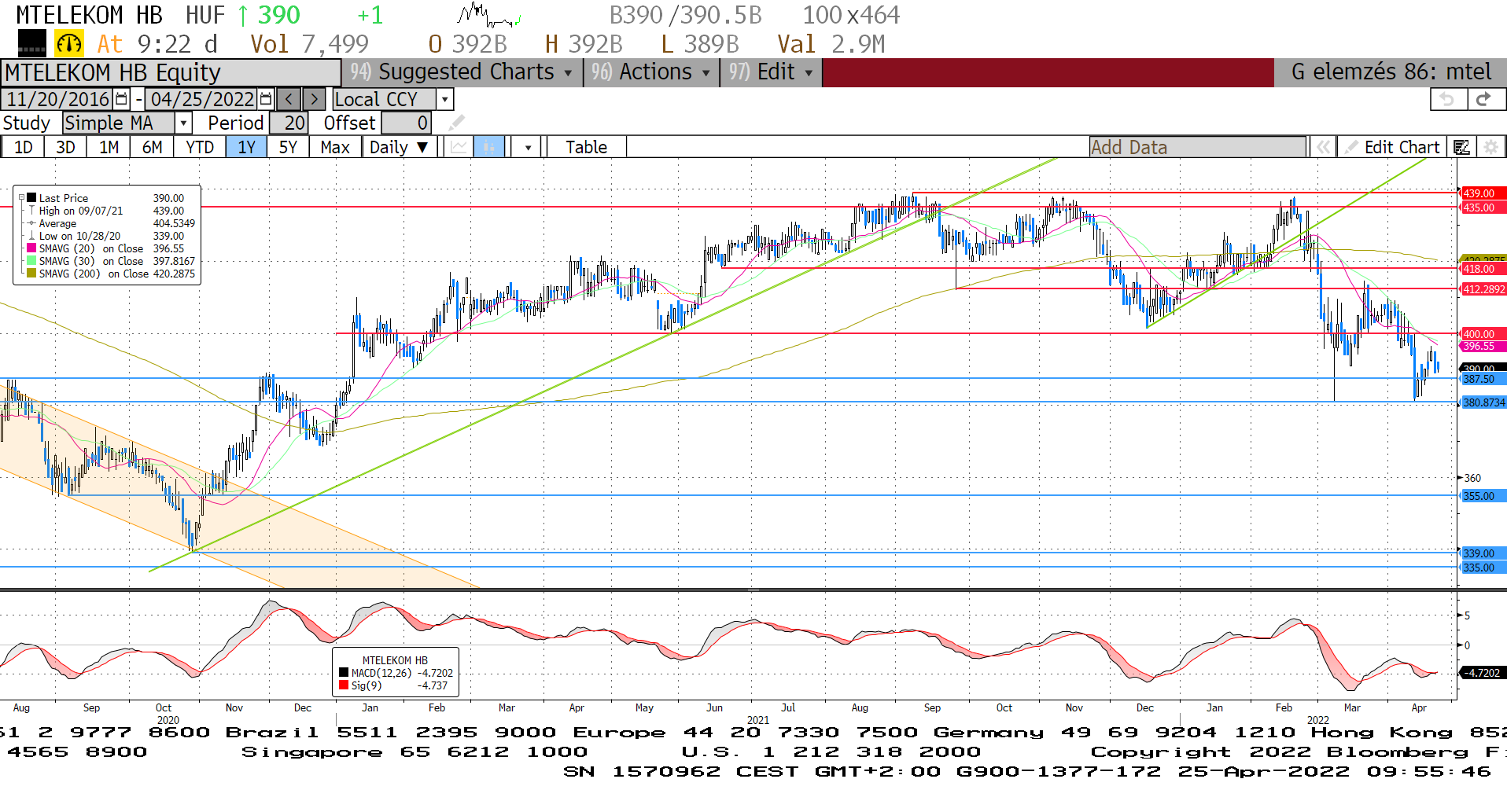1507x812 pixels.
Task: Click the SMAVG (20) magenta legend swatch
Action: (x=31, y=248)
